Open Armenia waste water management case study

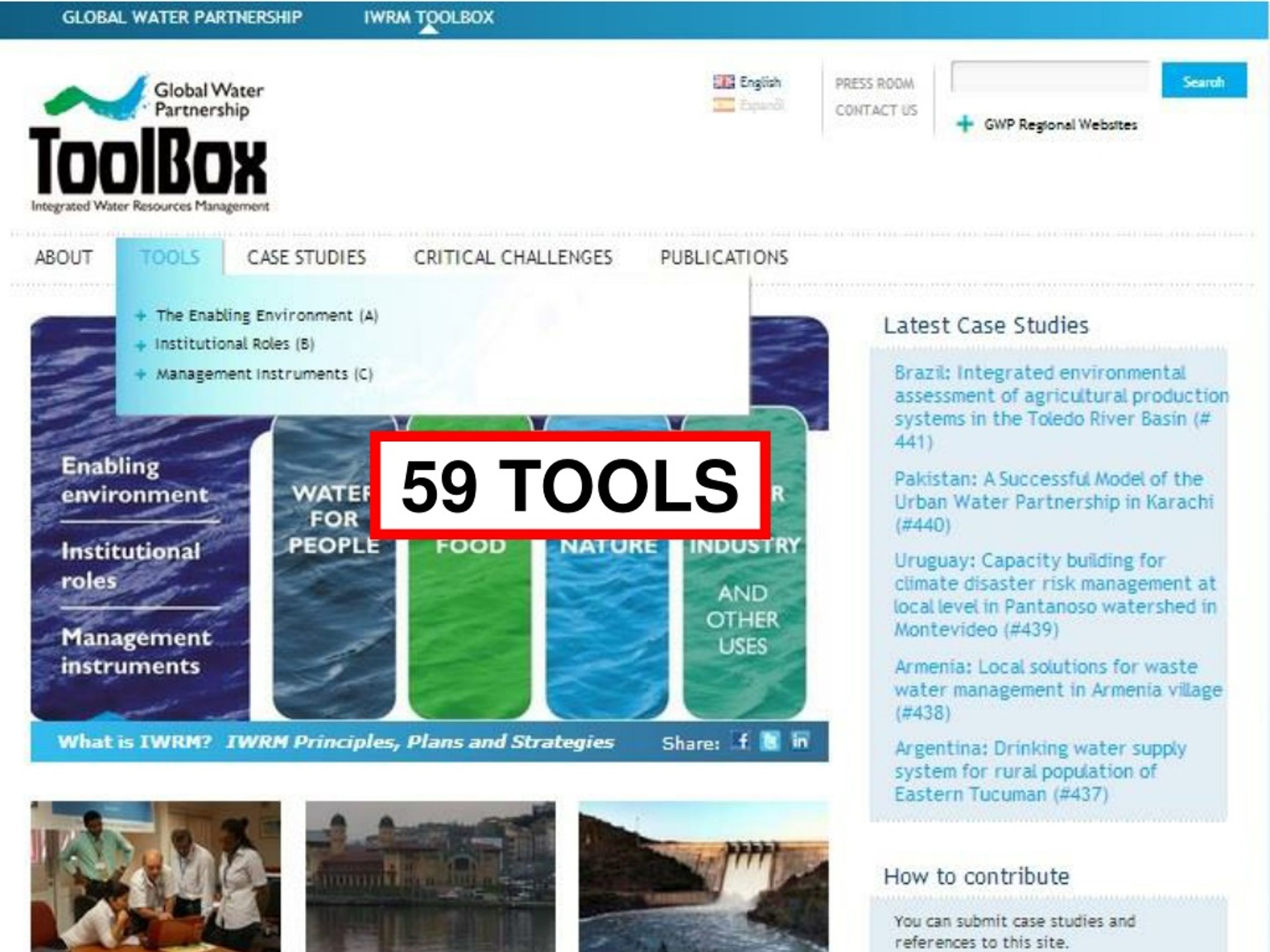click(1058, 689)
